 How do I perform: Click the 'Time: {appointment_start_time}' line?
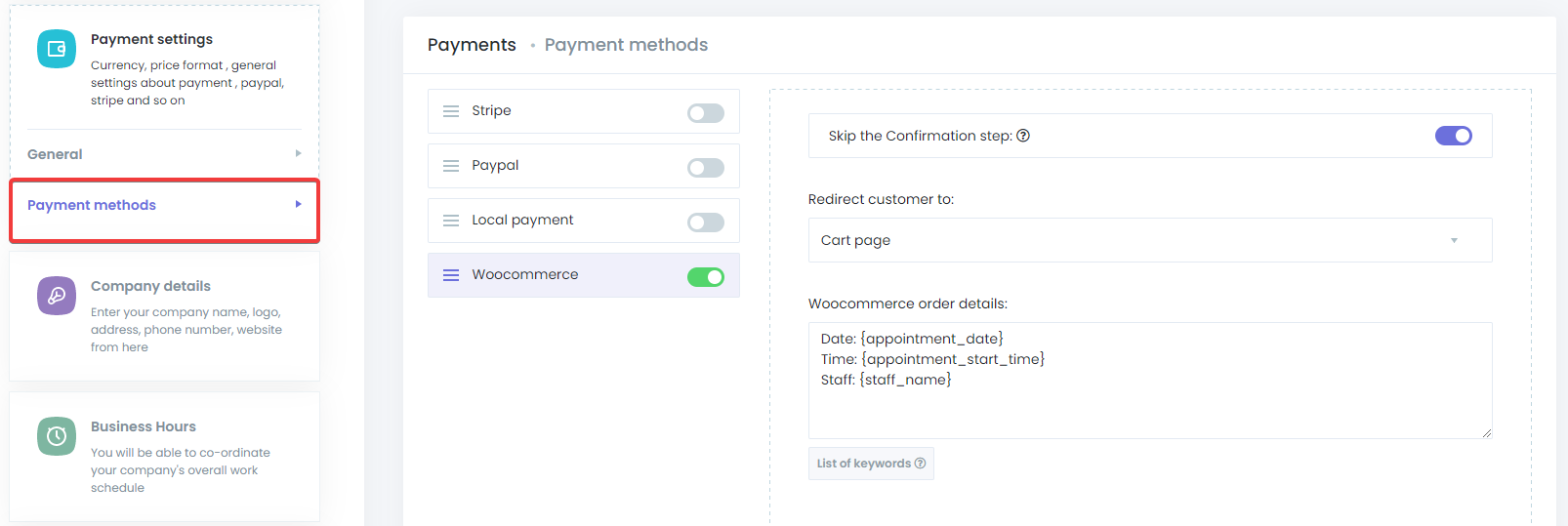[x=932, y=359]
